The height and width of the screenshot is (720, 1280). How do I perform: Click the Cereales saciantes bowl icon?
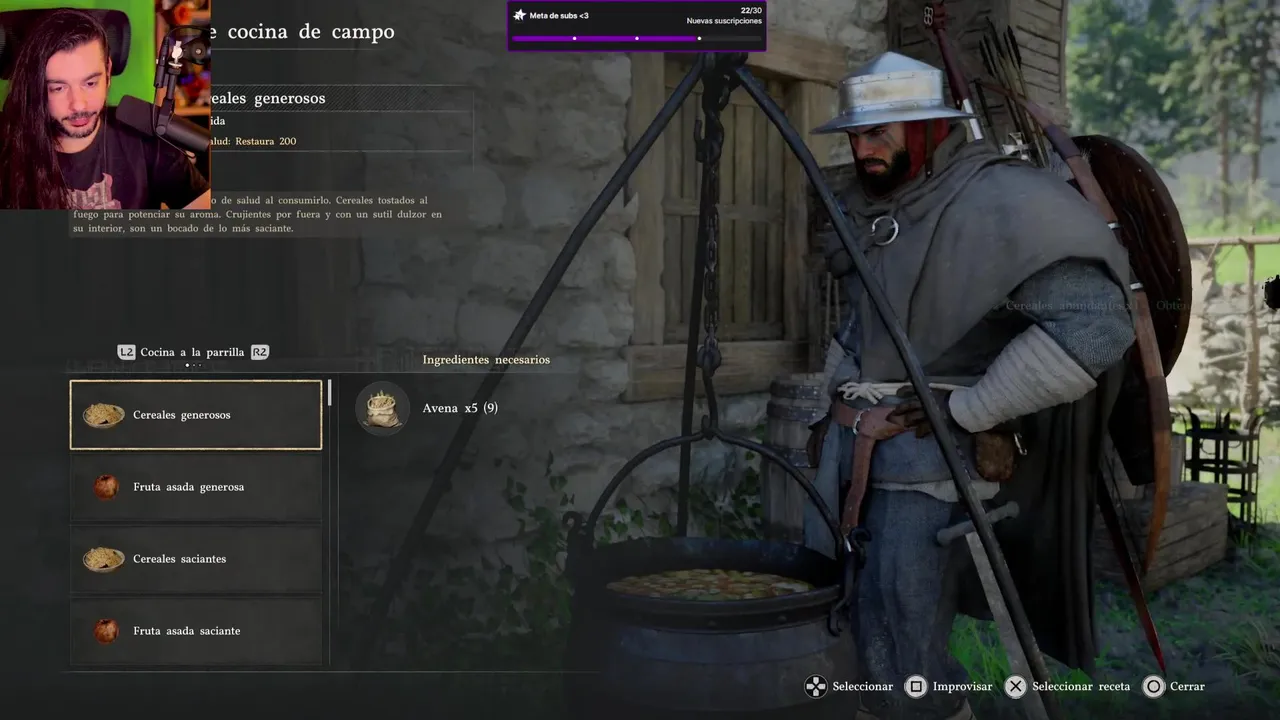pyautogui.click(x=104, y=559)
